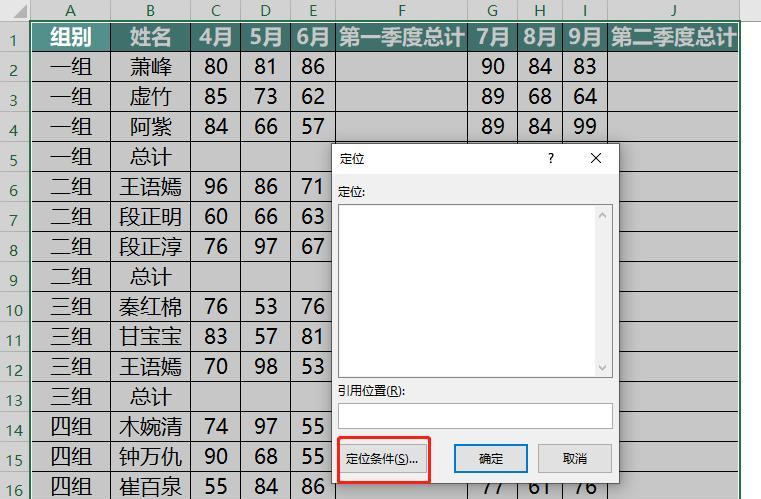Screen dimensions: 761x499
Task: Cancel the 定位 dialog with 取消
Action: [x=575, y=458]
